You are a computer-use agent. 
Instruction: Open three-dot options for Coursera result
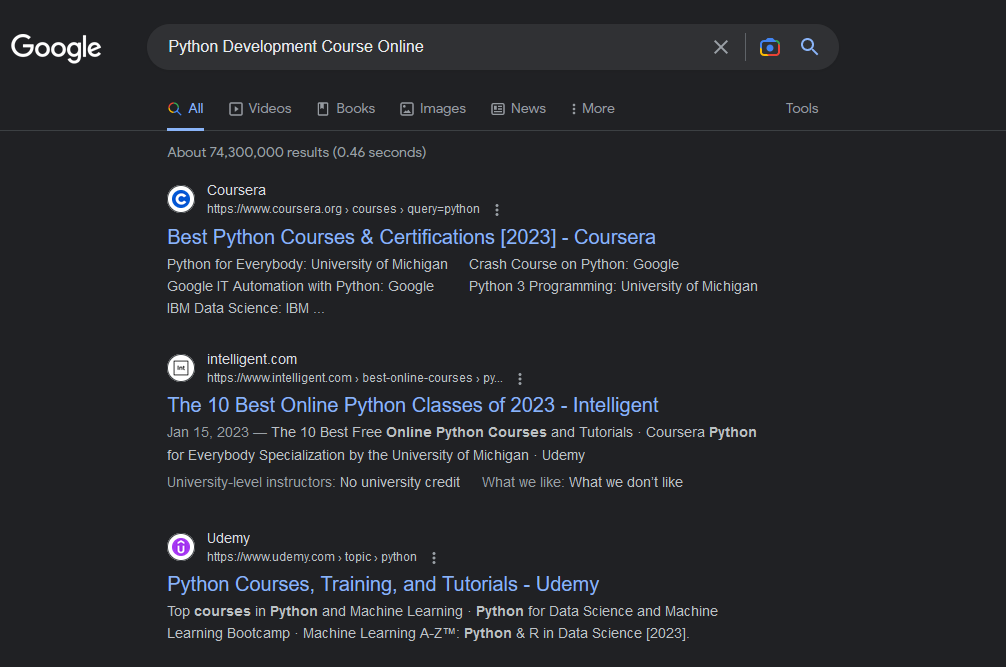(497, 210)
